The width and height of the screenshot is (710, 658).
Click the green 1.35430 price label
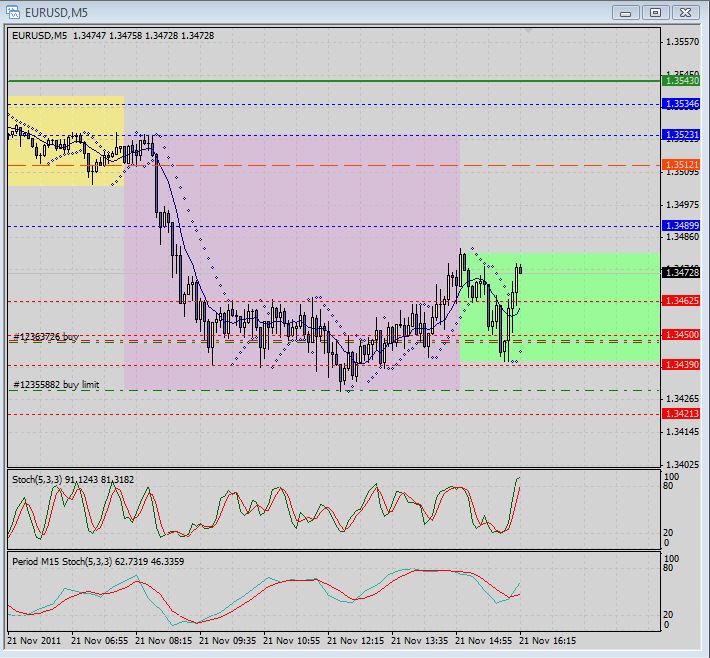681,81
